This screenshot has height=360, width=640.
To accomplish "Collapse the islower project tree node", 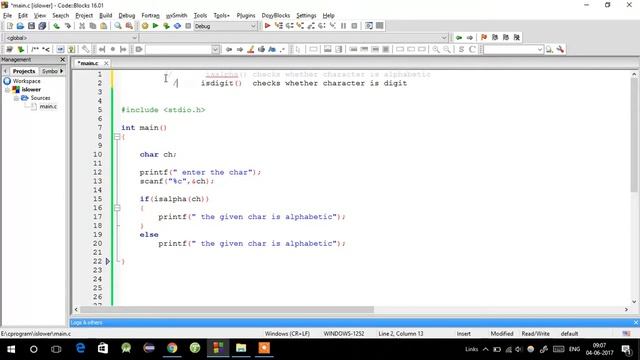I will 7,89.
